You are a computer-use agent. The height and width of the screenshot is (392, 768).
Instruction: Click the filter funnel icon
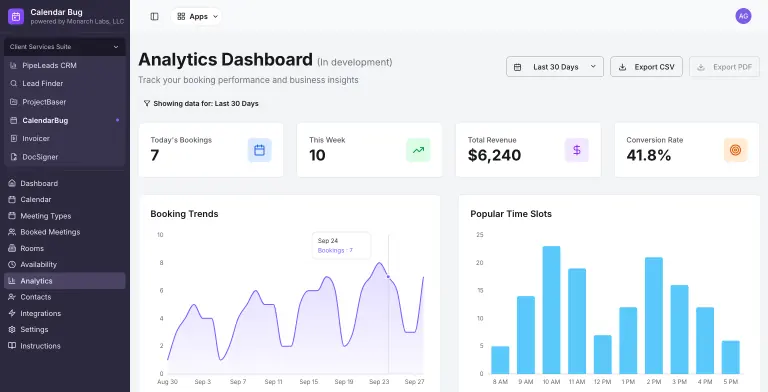click(x=146, y=103)
